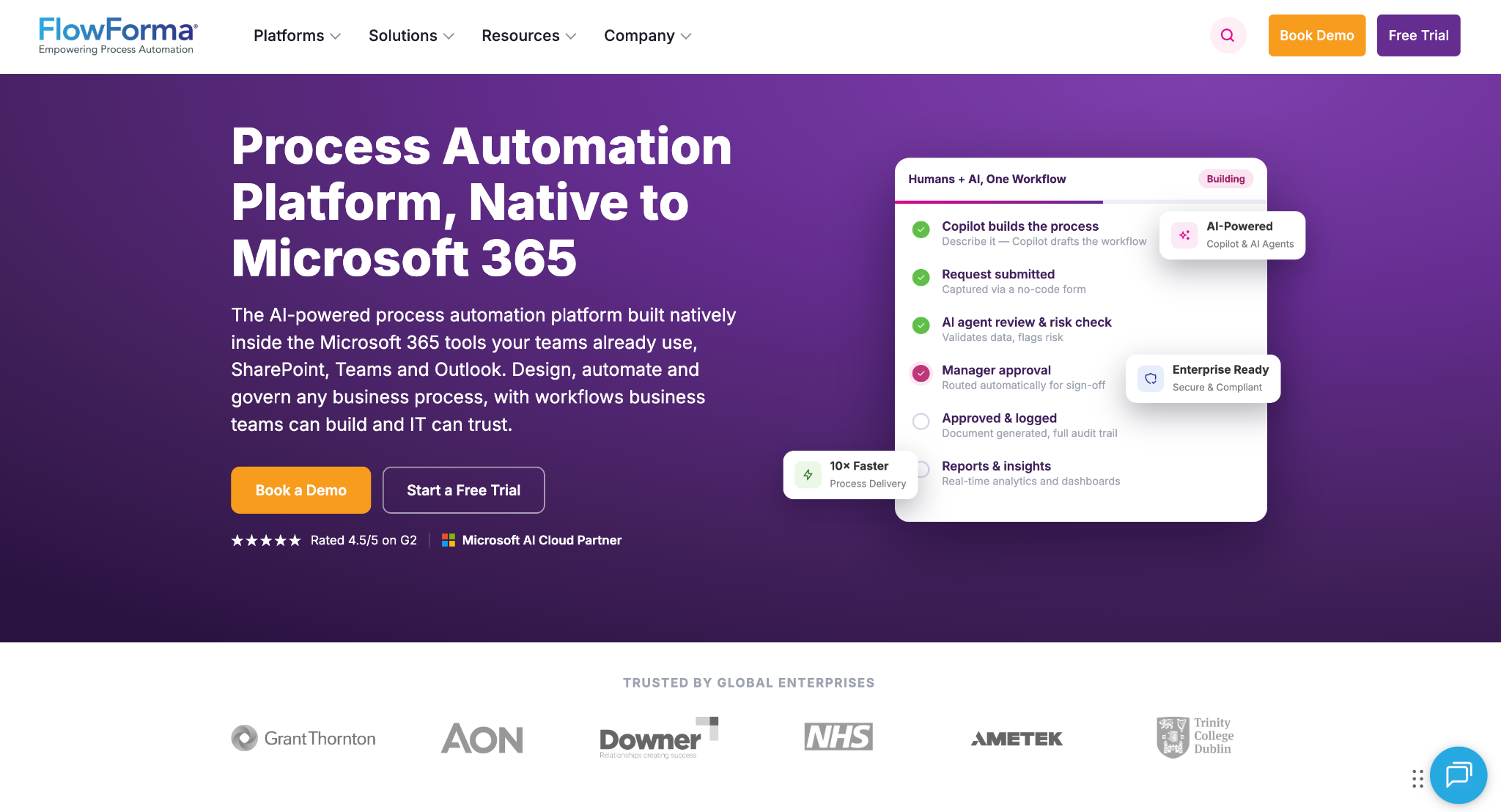Click pink check for Manager approval

point(921,373)
